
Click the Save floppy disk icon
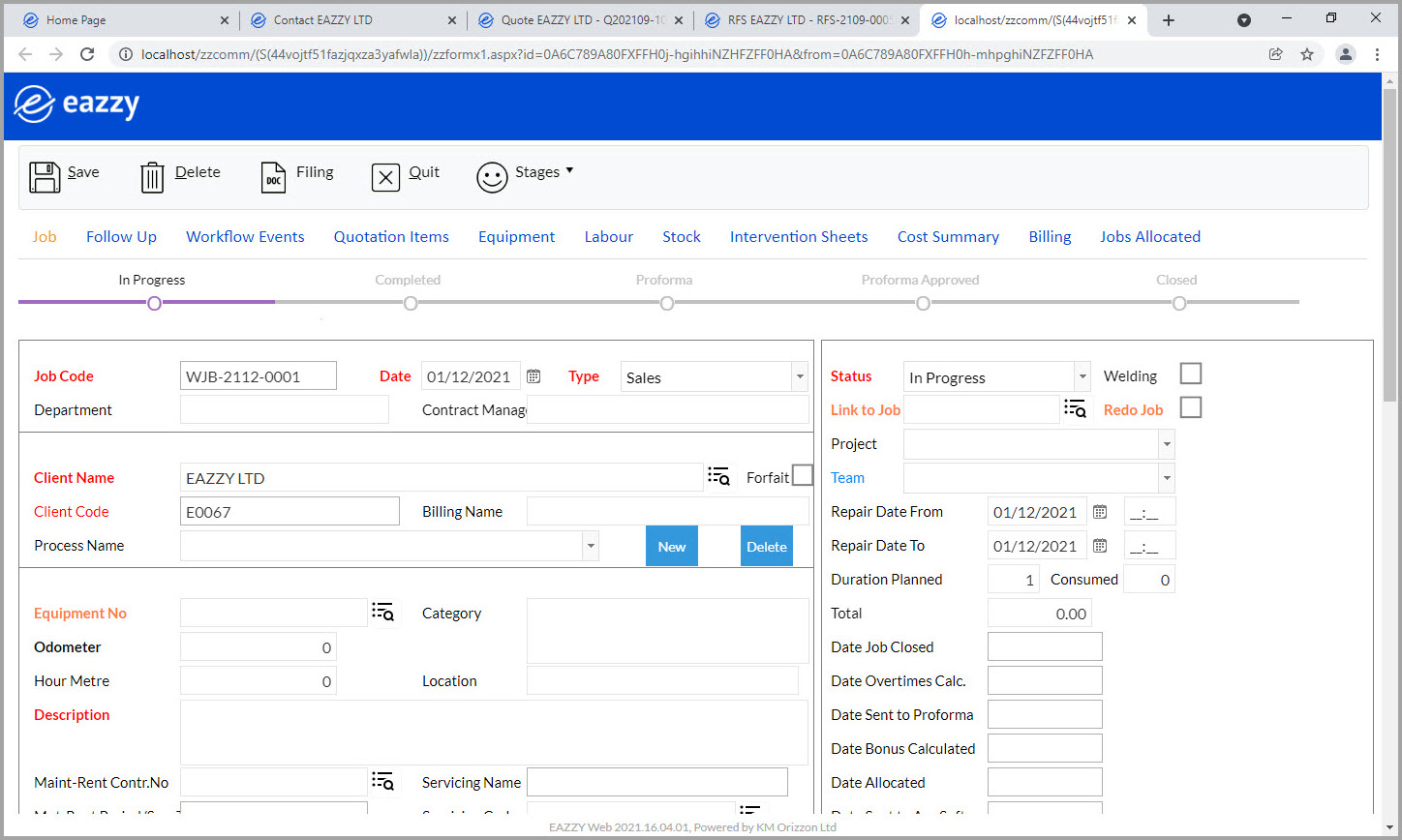[45, 177]
